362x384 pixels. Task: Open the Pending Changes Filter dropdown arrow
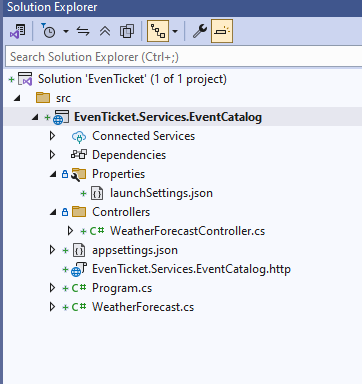point(66,32)
